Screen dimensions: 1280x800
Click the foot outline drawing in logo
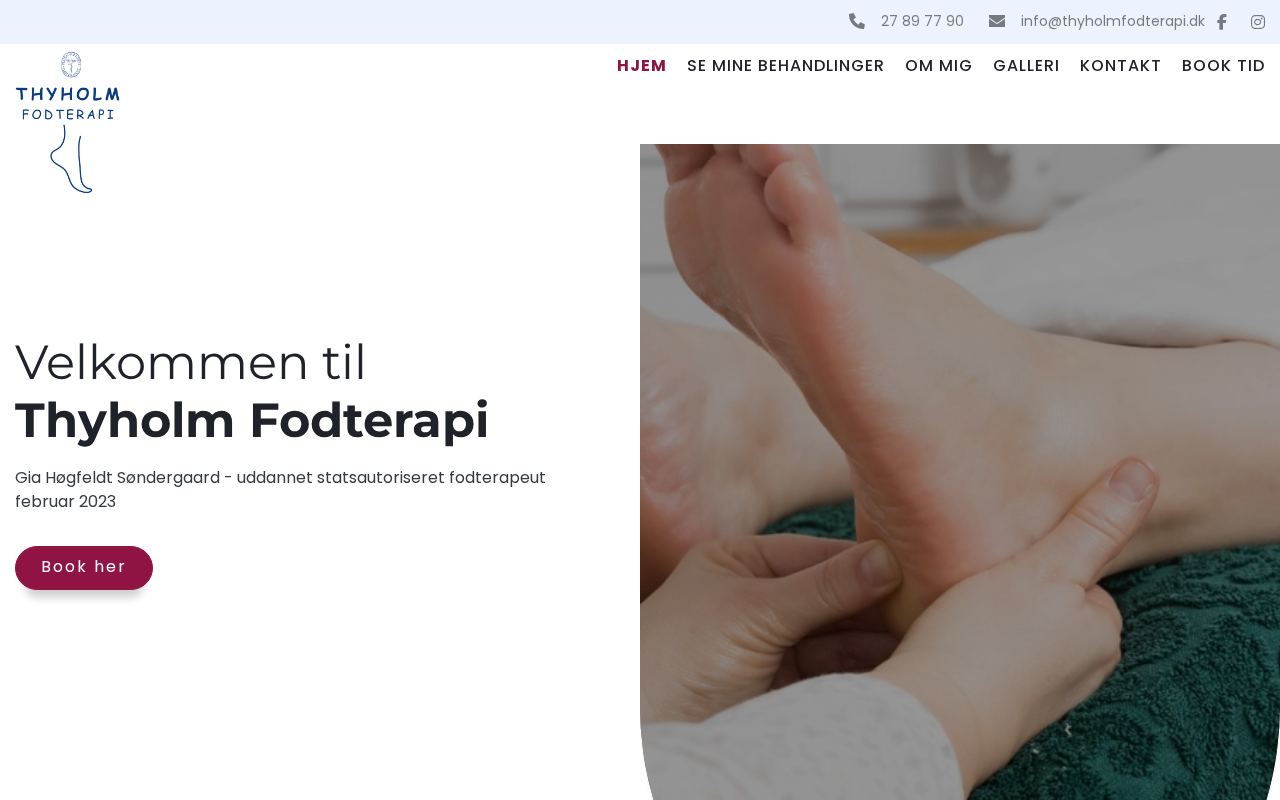tap(72, 159)
